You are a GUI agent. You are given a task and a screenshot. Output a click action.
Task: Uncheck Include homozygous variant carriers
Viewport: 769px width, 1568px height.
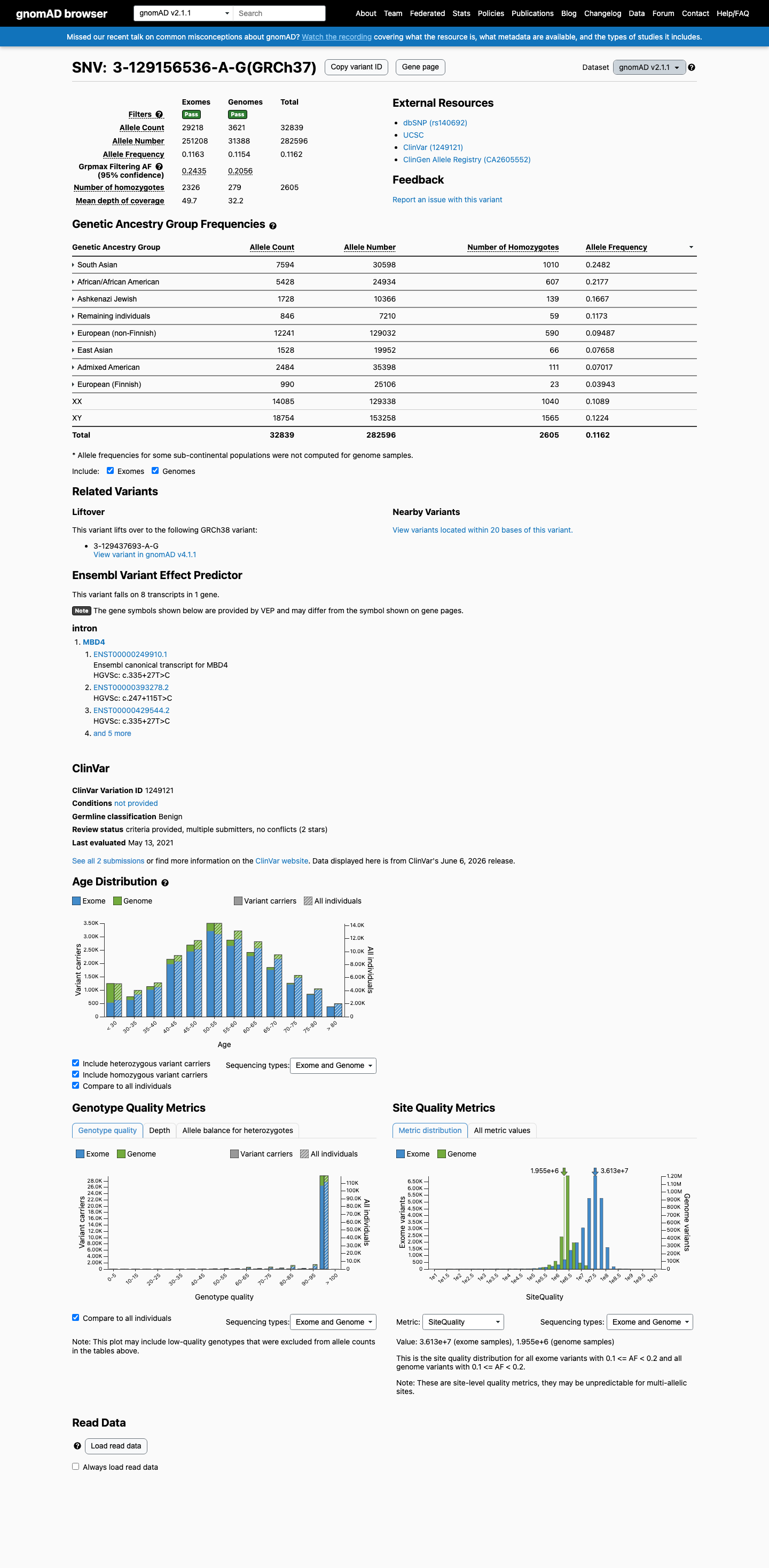(75, 1074)
